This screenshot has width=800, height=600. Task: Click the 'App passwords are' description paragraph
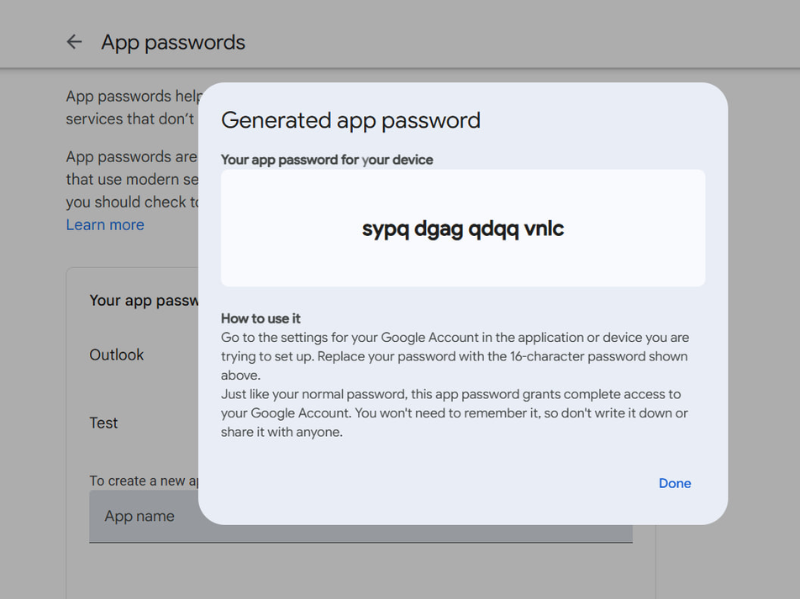pyautogui.click(x=130, y=179)
